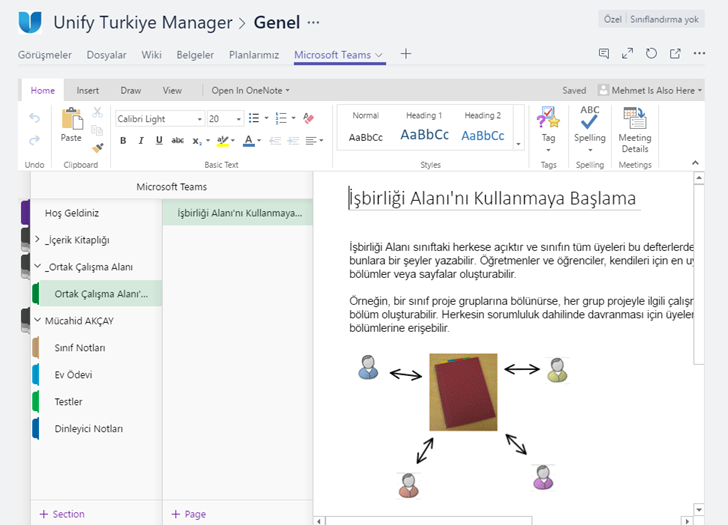The image size is (728, 525).
Task: Expand the tab to full screen
Action: tap(627, 53)
